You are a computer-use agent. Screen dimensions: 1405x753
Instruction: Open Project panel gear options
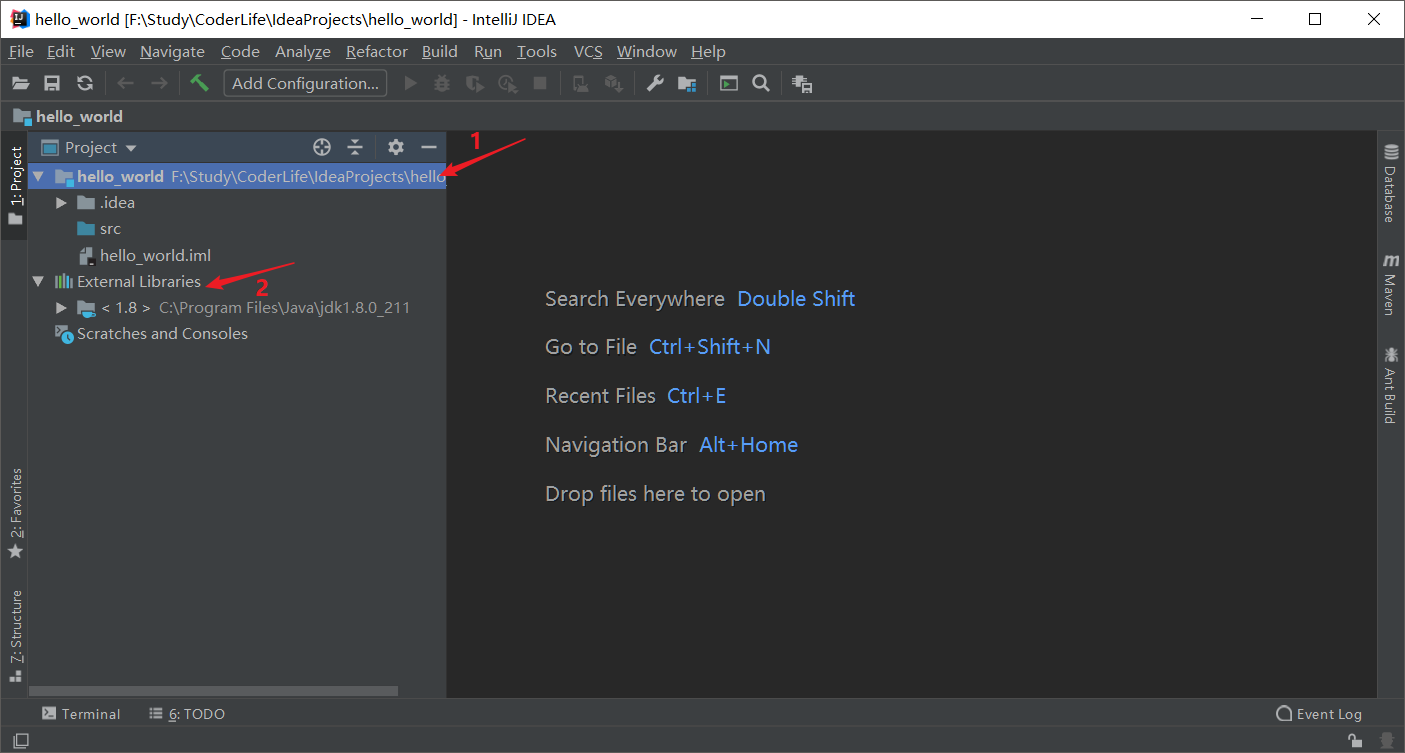tap(396, 147)
